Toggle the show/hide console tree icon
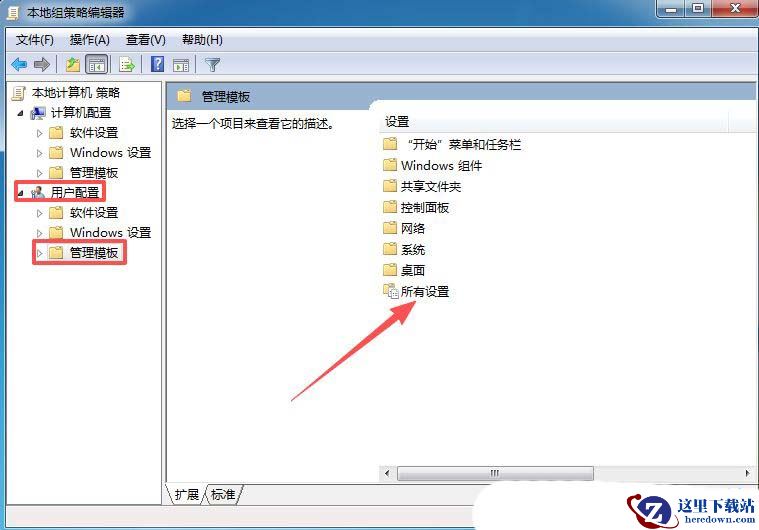Screen dimensions: 759x530 click(96, 64)
